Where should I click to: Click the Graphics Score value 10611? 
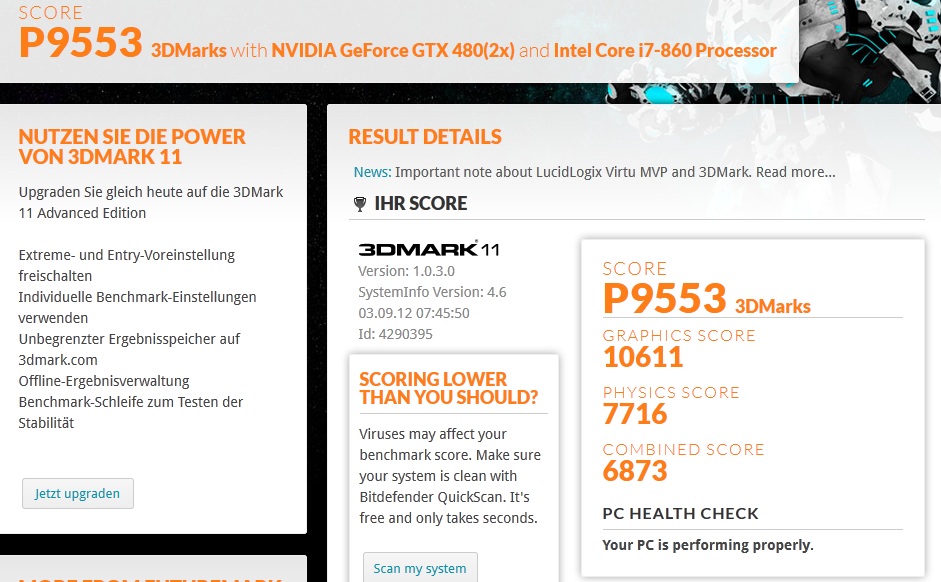[x=643, y=357]
